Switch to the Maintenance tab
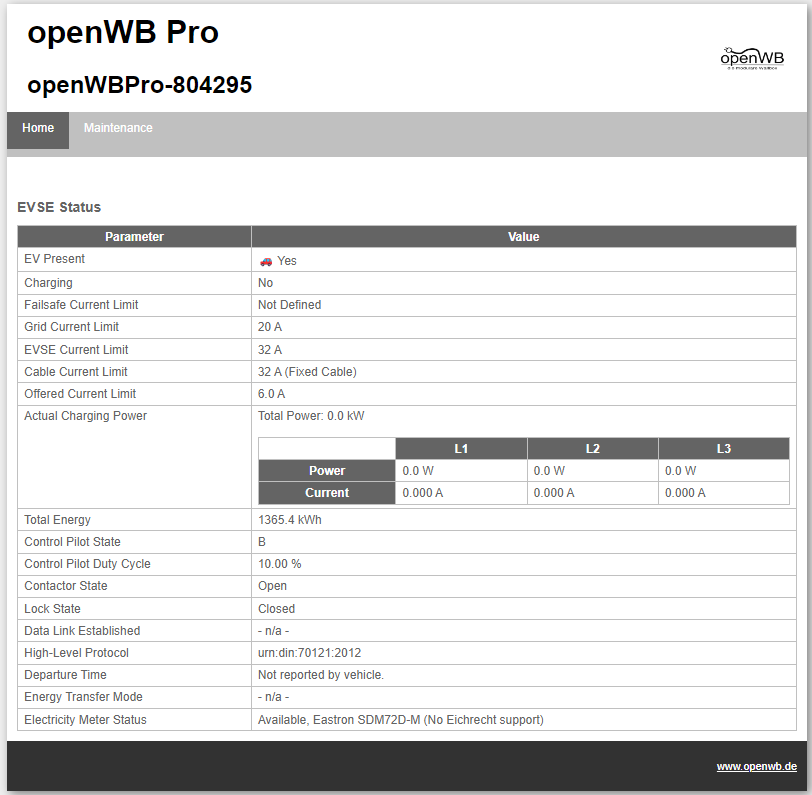The width and height of the screenshot is (812, 795). 118,128
